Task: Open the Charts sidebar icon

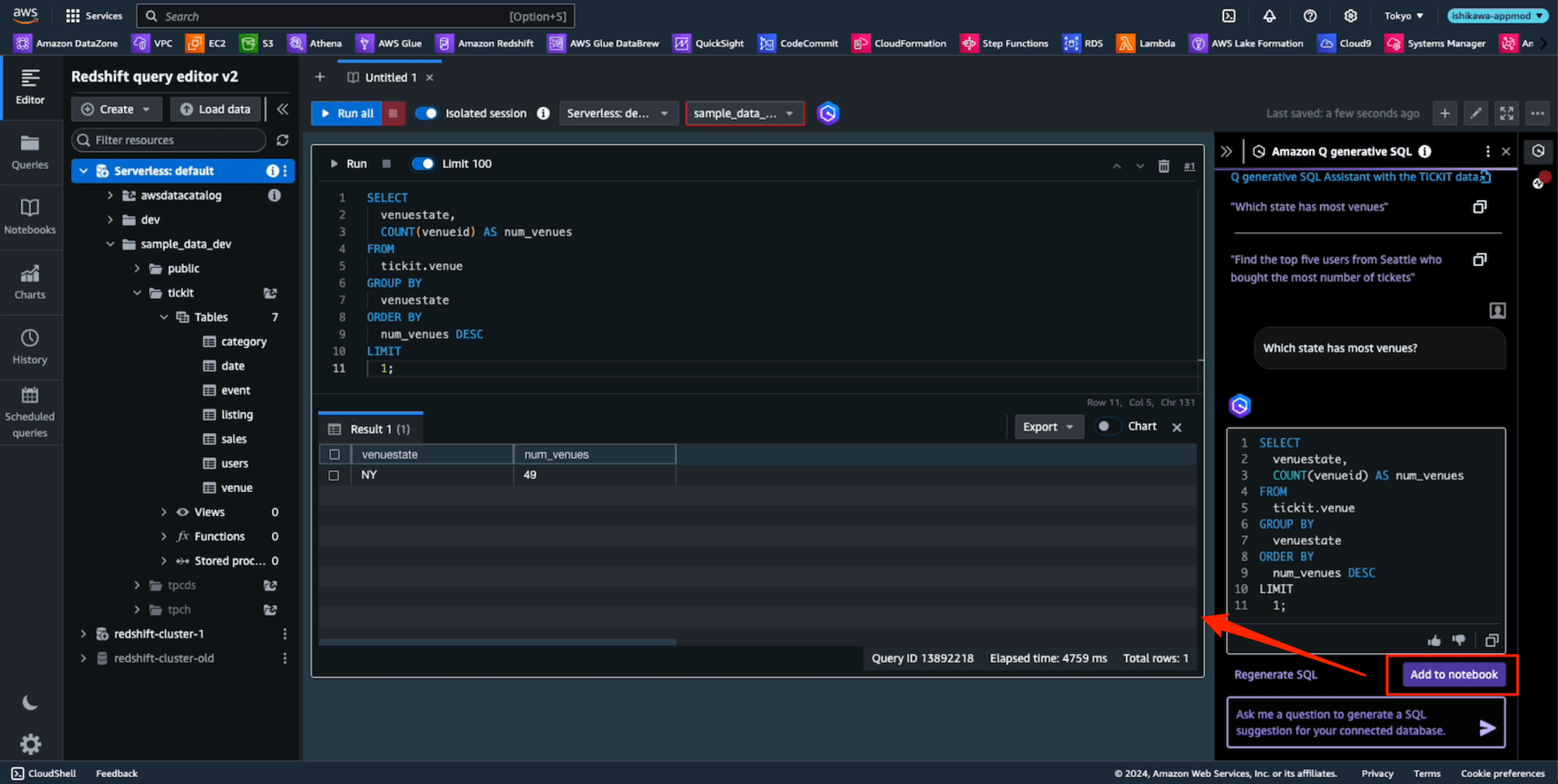Action: tap(30, 282)
